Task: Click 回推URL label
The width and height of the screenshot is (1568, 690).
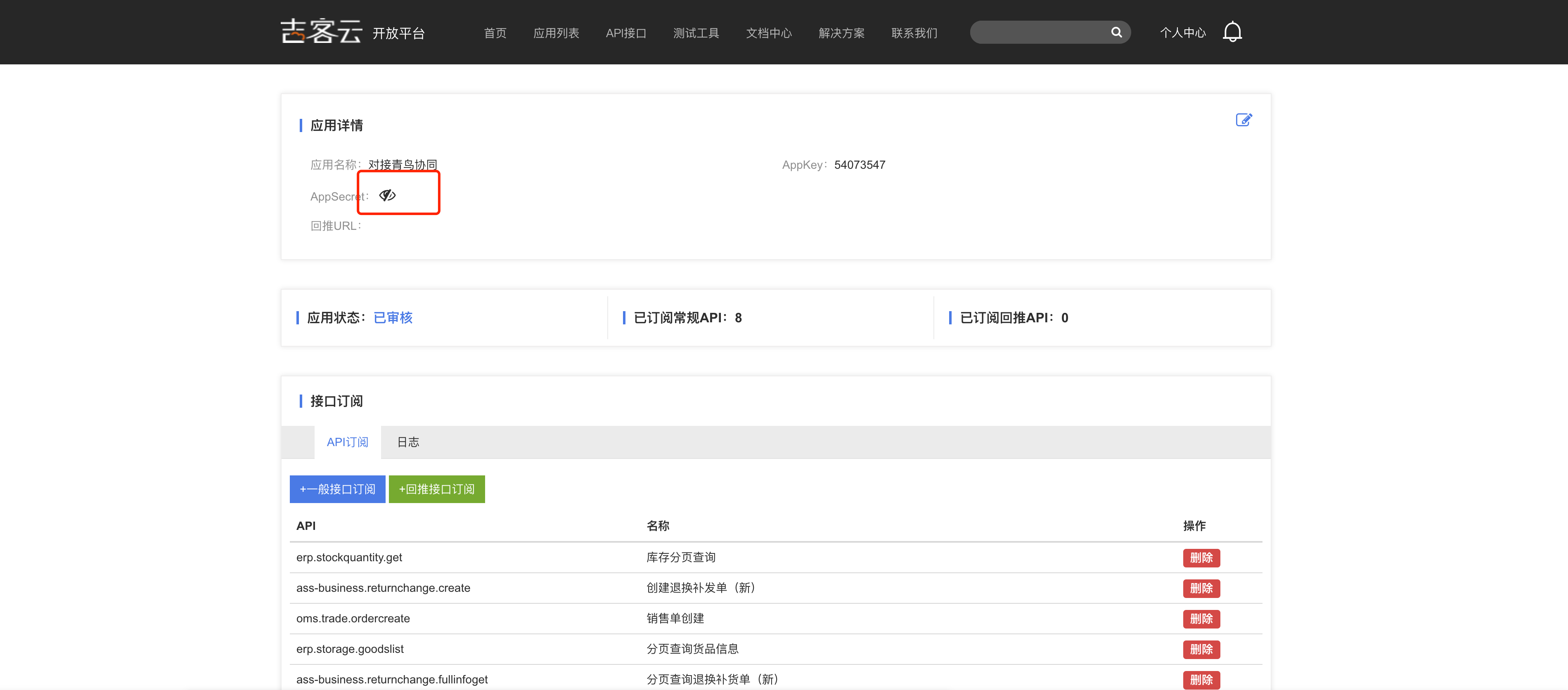Action: pyautogui.click(x=335, y=226)
